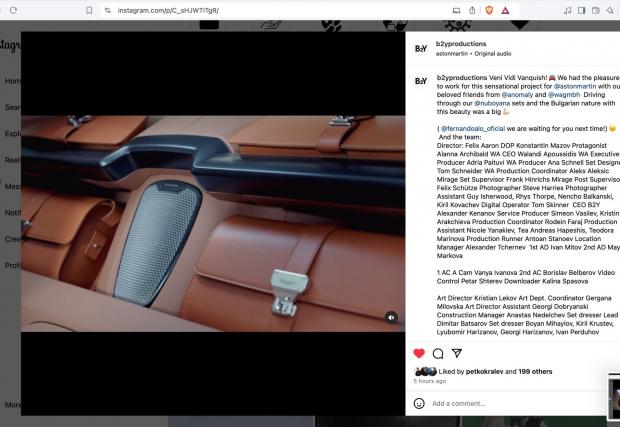Screen dimensions: 620x427
Task: Share the page using the share icon
Action: tap(472, 11)
